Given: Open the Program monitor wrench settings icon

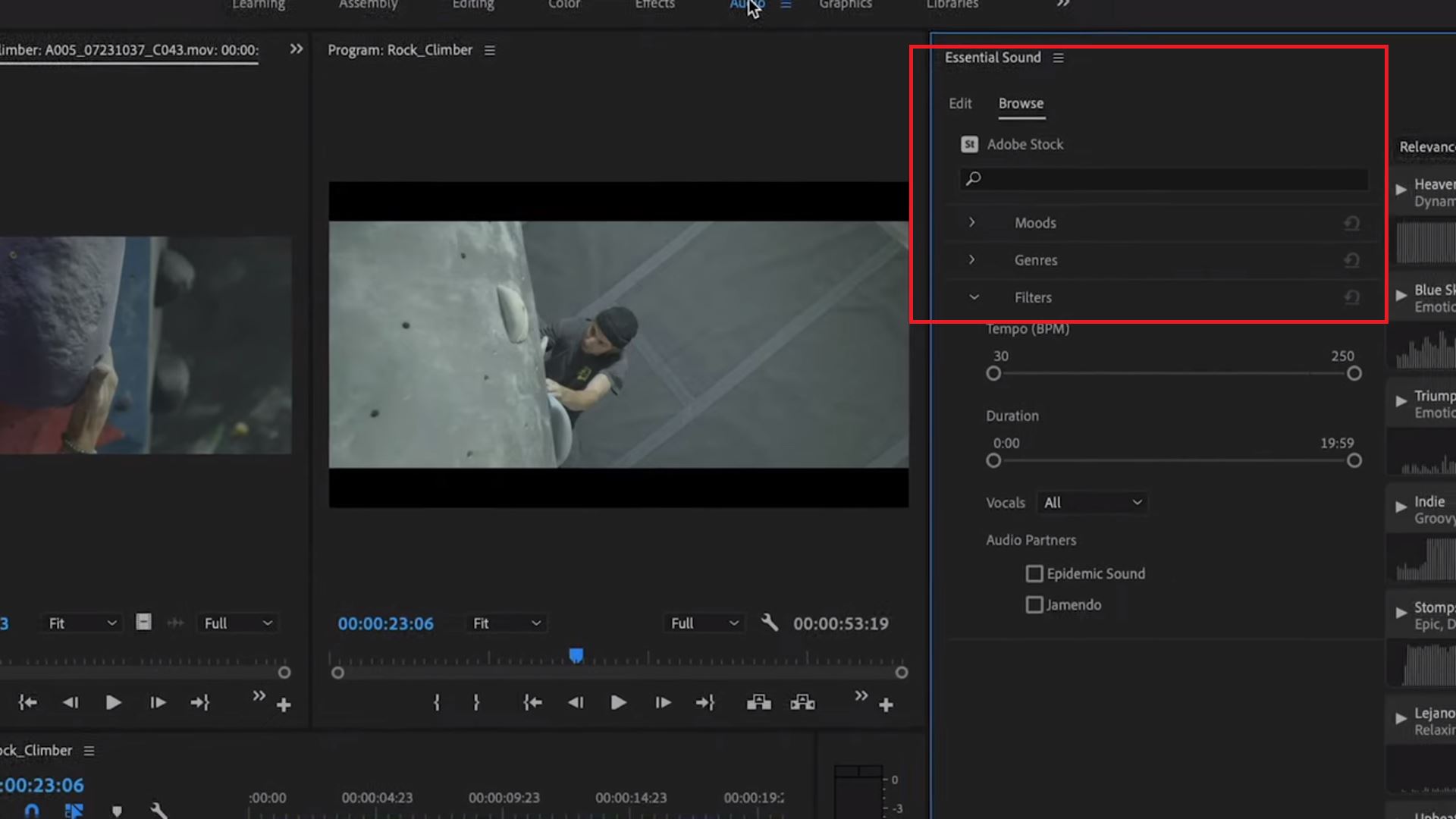Looking at the screenshot, I should [x=770, y=623].
